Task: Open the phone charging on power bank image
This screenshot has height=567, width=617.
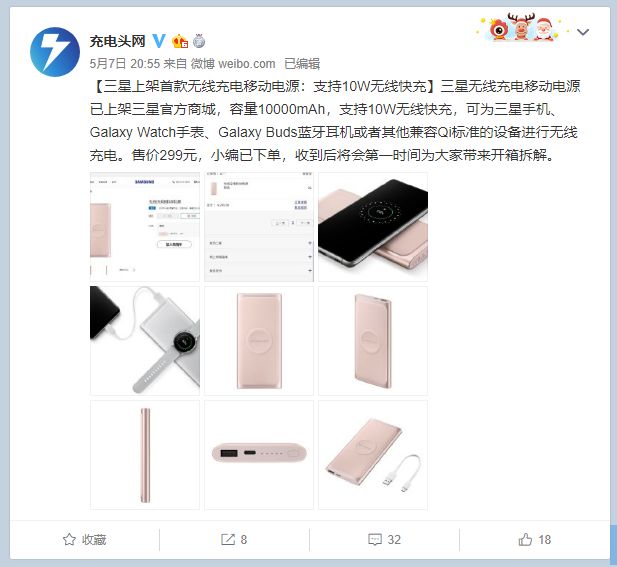Action: click(x=373, y=227)
